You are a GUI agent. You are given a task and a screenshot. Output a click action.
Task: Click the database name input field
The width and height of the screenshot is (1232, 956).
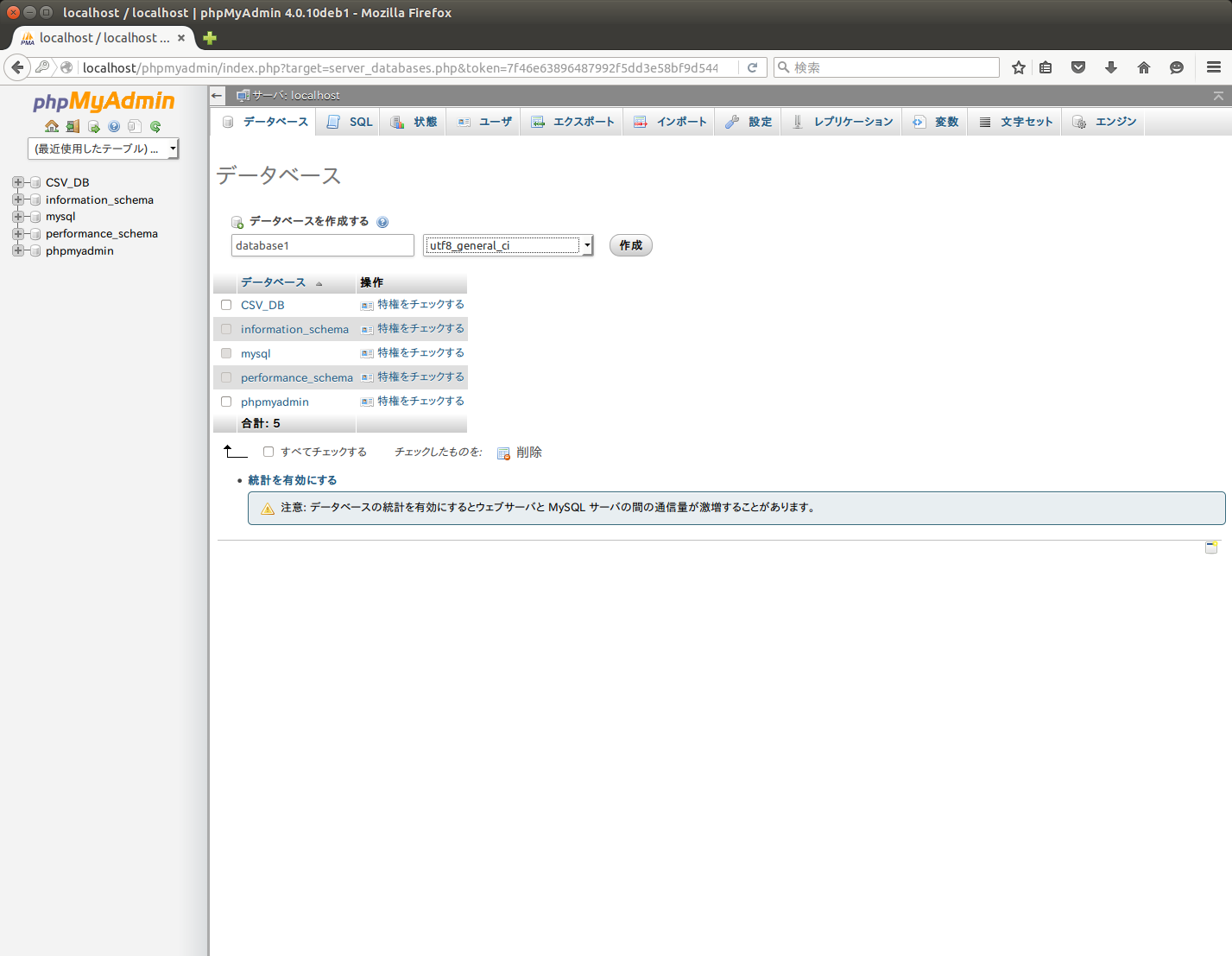coord(323,245)
